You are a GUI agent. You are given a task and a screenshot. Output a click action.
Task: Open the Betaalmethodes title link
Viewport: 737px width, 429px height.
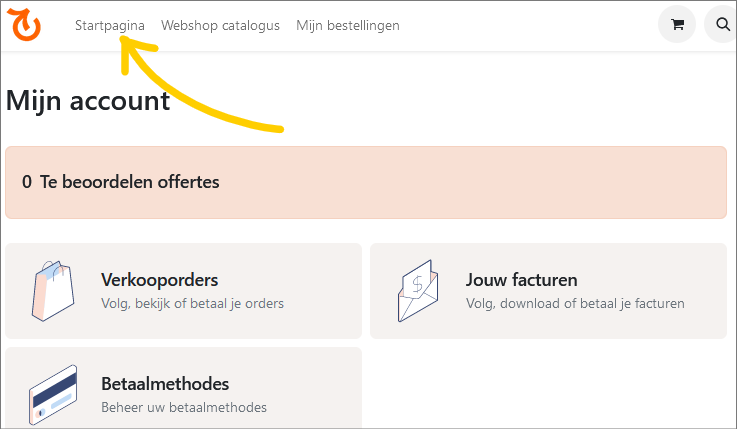(165, 384)
